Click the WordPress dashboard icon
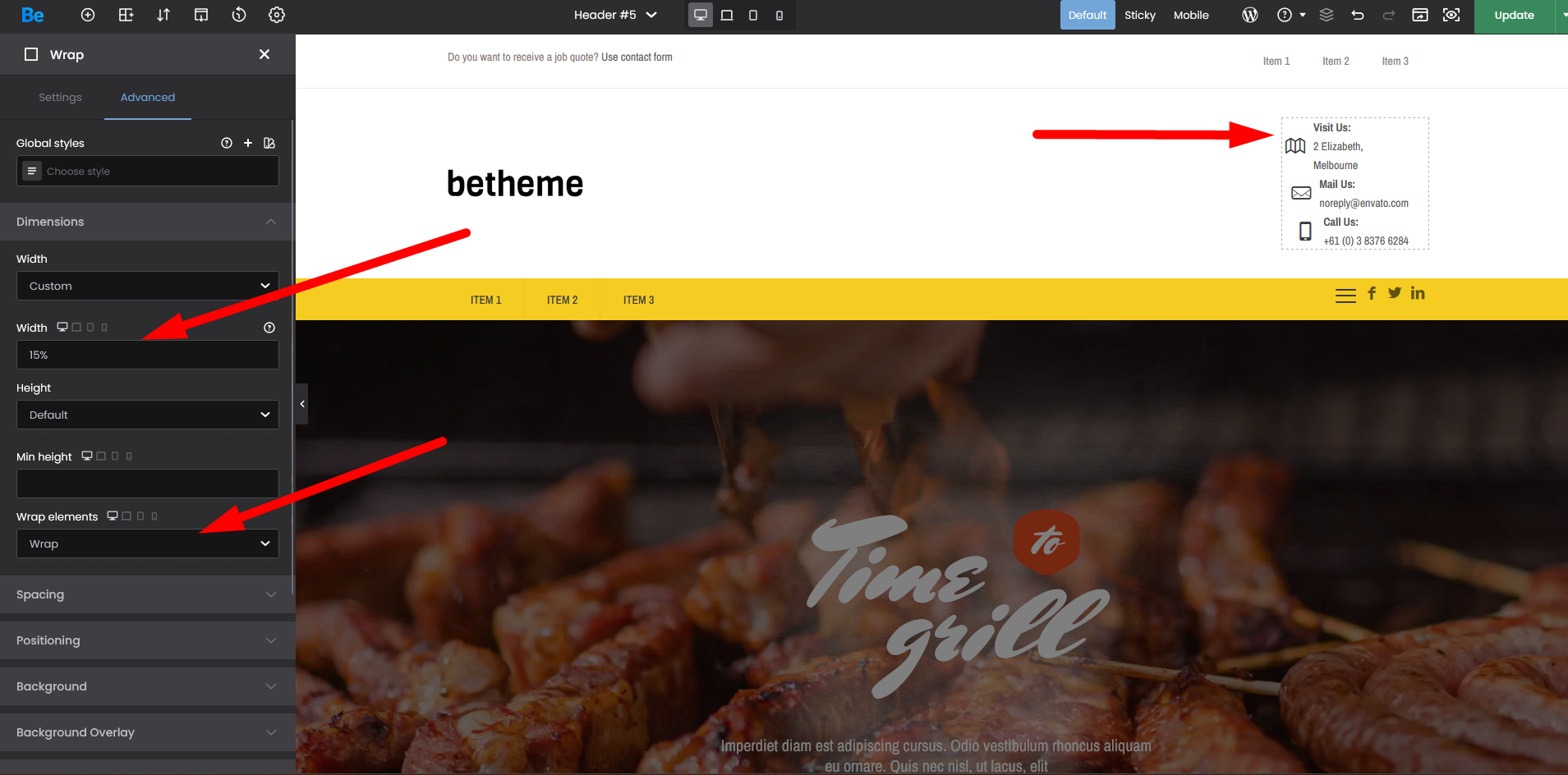Screen dimensions: 1568x775 click(1250, 15)
